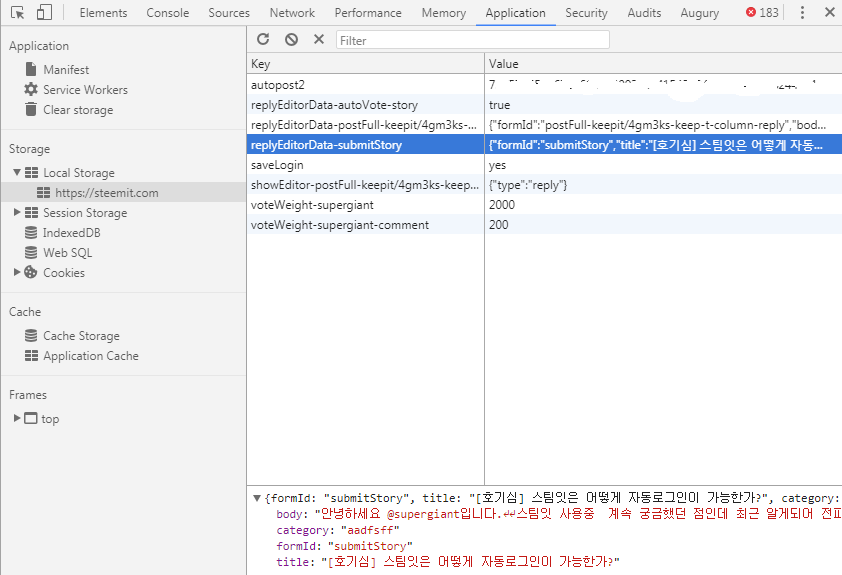Viewport: 842px width, 575px height.
Task: Select replyEditorData-postFull-keepit key row
Action: click(x=366, y=125)
